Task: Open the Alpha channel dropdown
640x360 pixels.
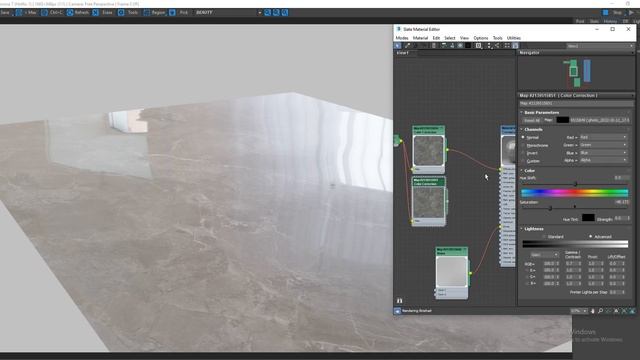Action: click(x=603, y=160)
